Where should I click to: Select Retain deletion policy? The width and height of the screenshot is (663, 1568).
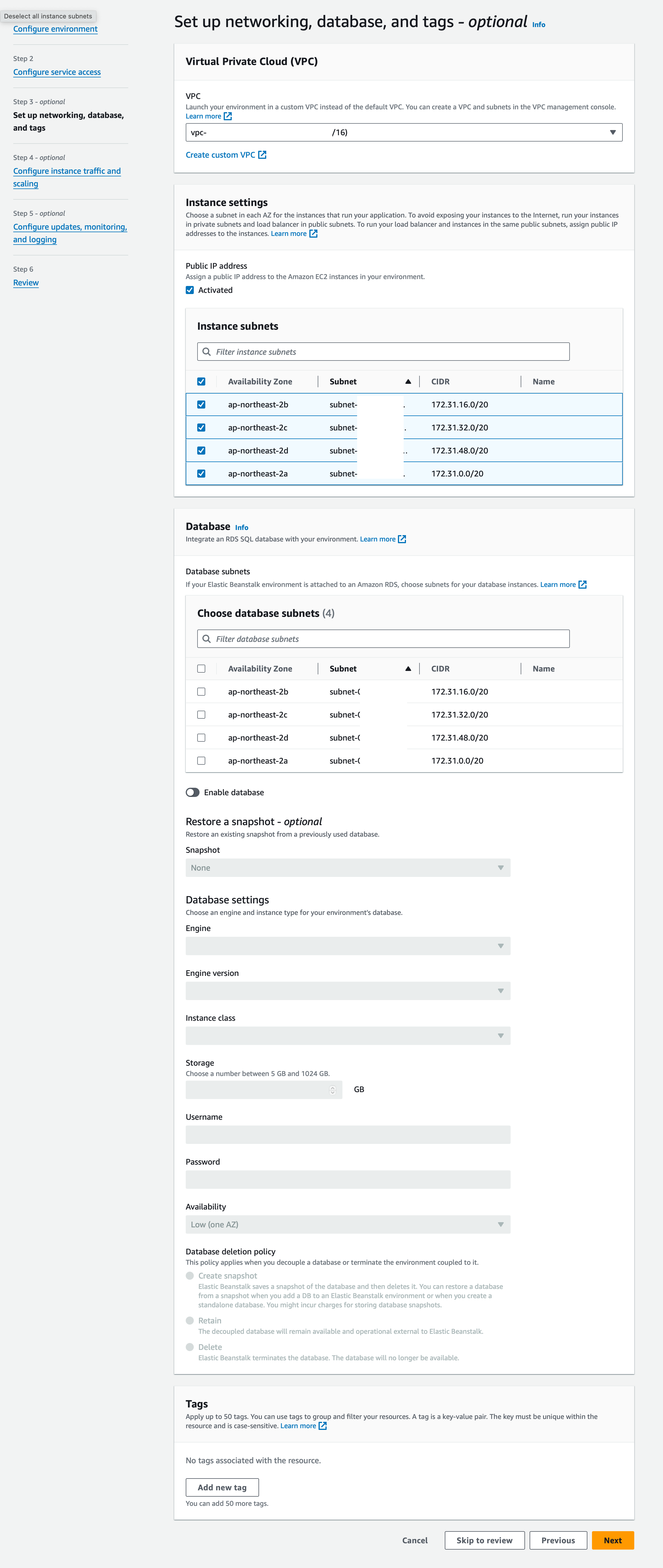(x=190, y=1321)
